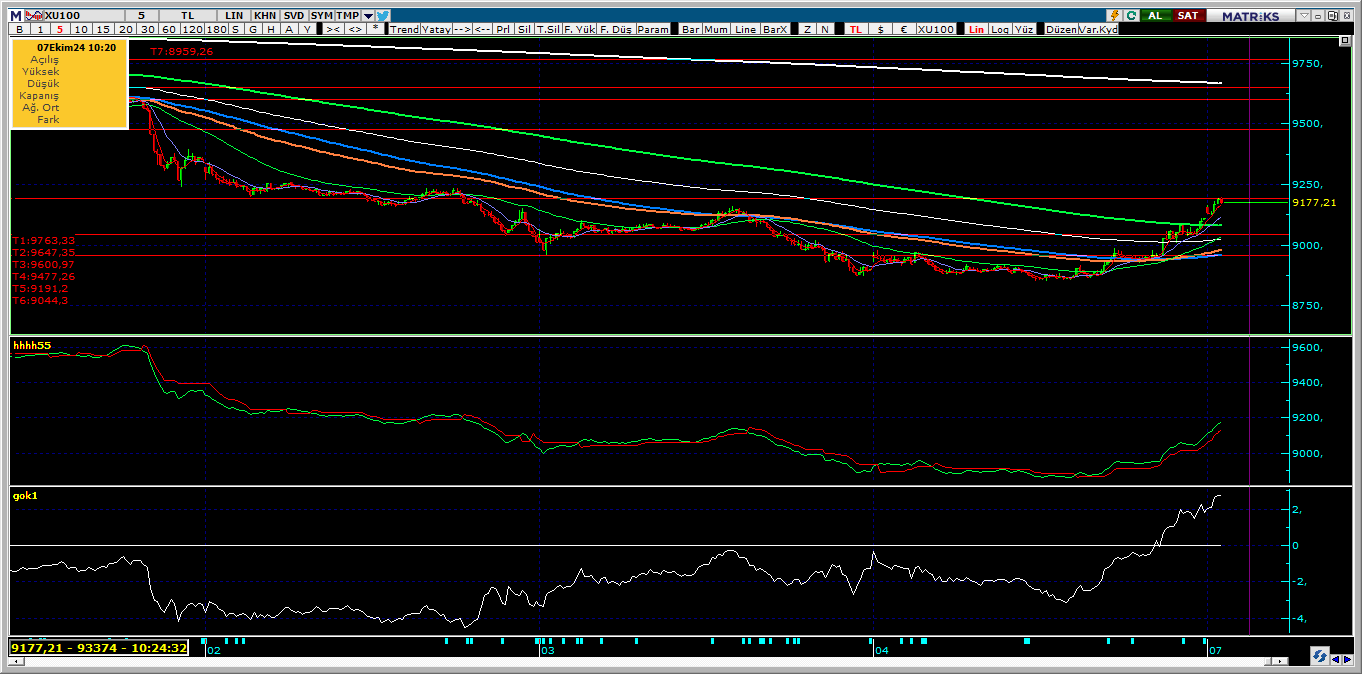Select the A monthly period button
This screenshot has height=674, width=1362.
tap(289, 29)
